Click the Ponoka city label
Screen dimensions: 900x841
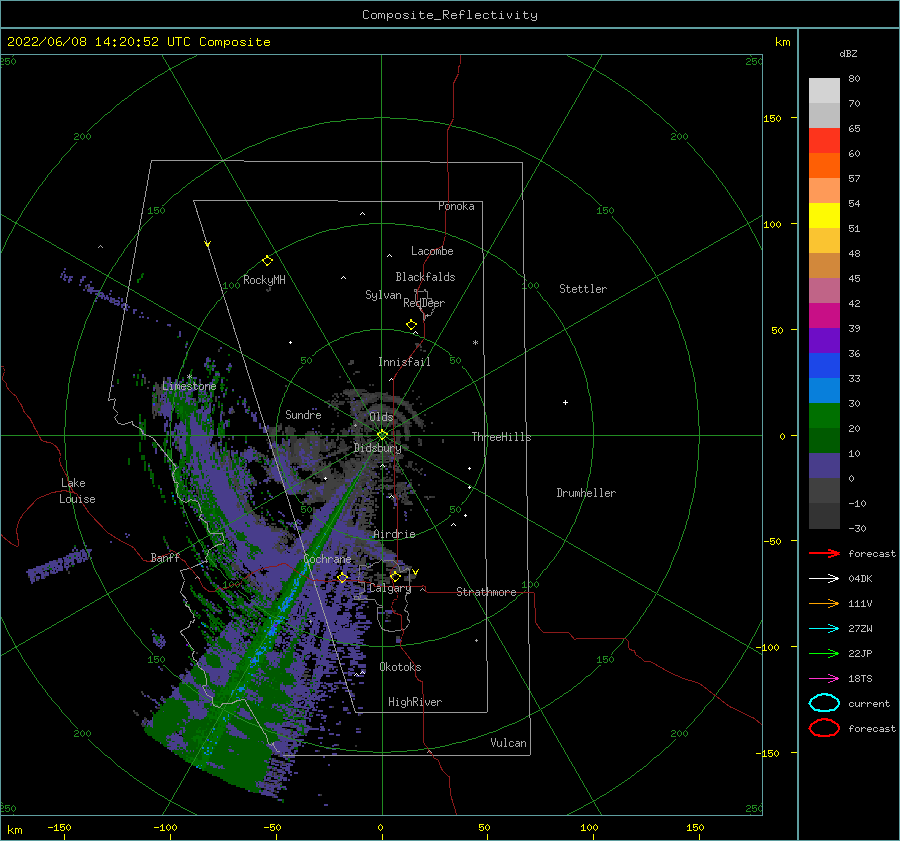point(456,206)
